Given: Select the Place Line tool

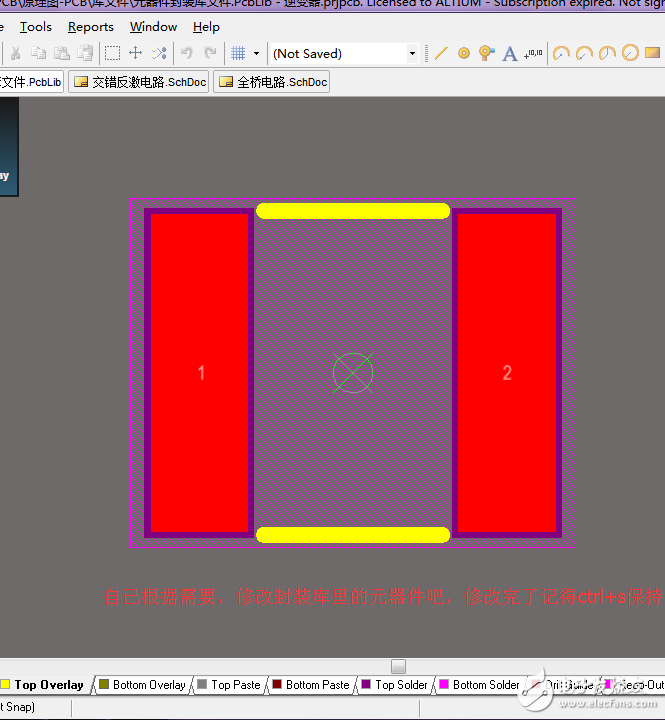Looking at the screenshot, I should tap(441, 53).
